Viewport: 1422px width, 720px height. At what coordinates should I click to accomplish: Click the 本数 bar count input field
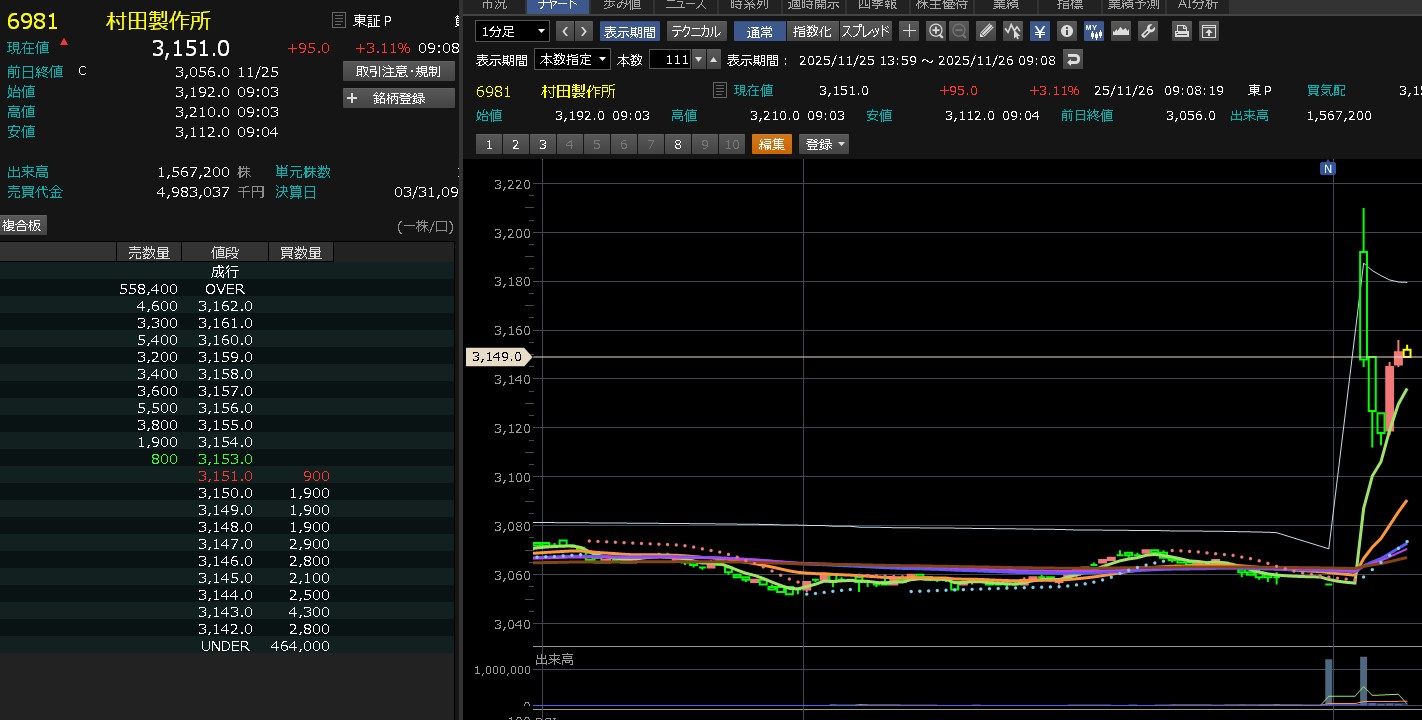(669, 60)
